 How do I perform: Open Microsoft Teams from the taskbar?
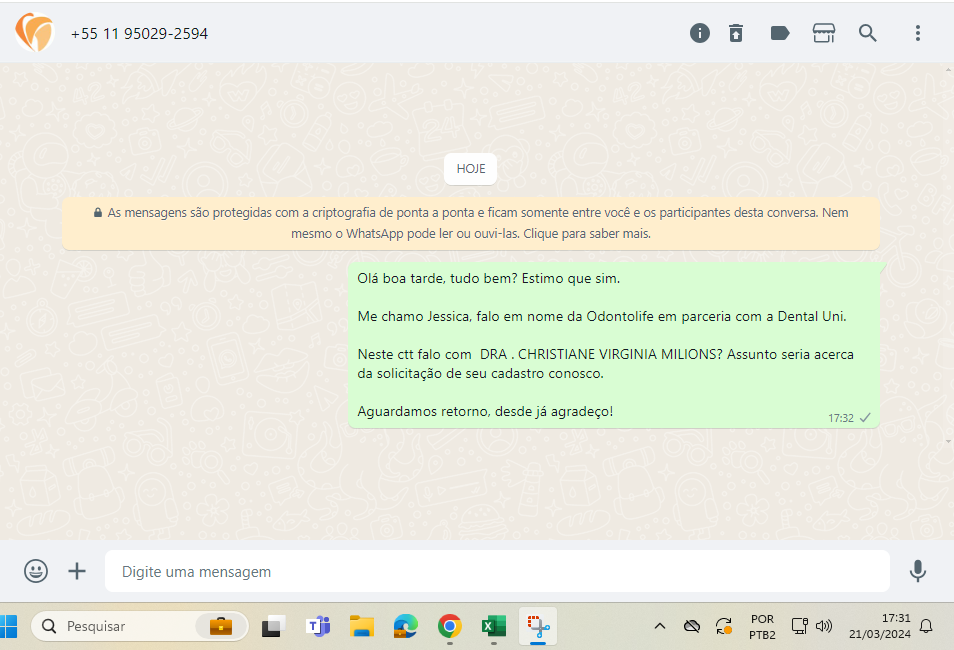318,626
